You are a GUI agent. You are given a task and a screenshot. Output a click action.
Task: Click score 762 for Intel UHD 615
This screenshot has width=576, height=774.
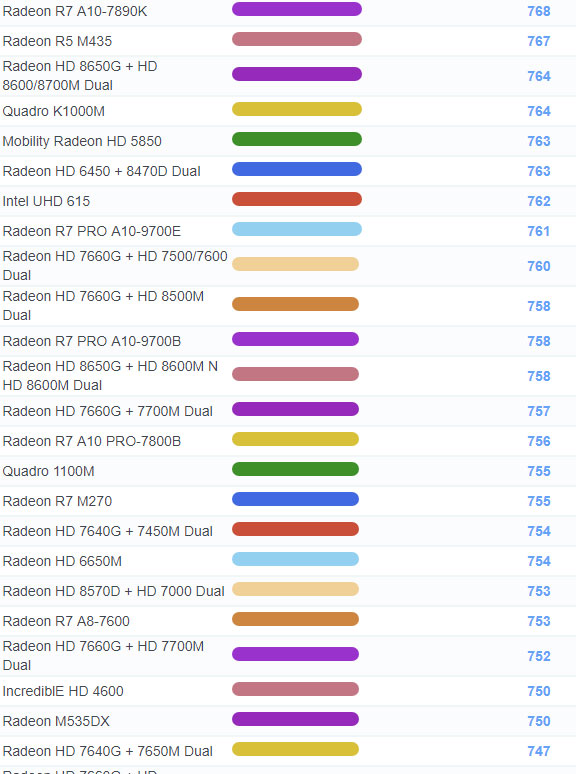pyautogui.click(x=538, y=201)
